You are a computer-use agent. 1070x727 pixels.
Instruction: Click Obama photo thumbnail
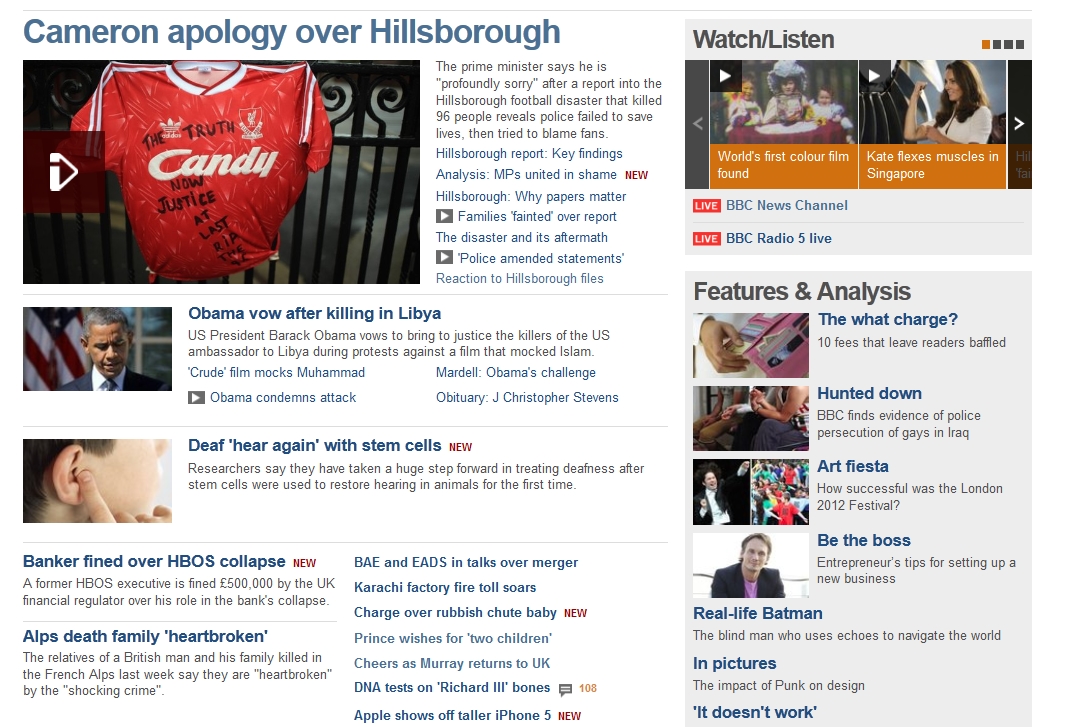pos(98,349)
